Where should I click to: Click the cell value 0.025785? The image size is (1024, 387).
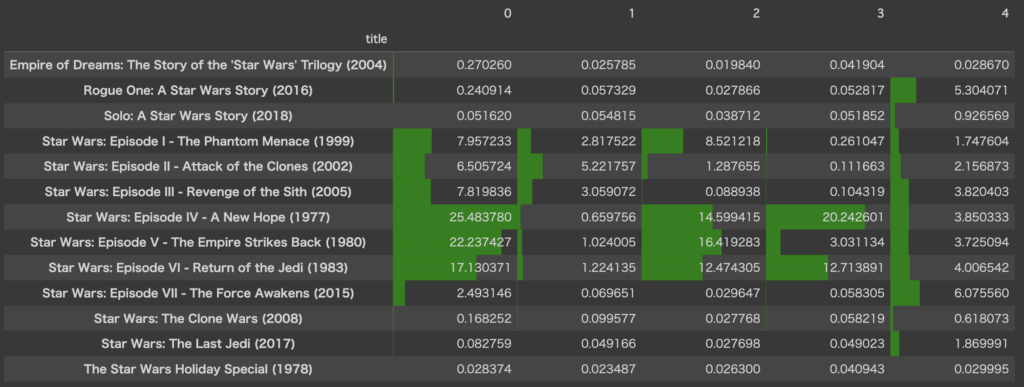pos(609,65)
